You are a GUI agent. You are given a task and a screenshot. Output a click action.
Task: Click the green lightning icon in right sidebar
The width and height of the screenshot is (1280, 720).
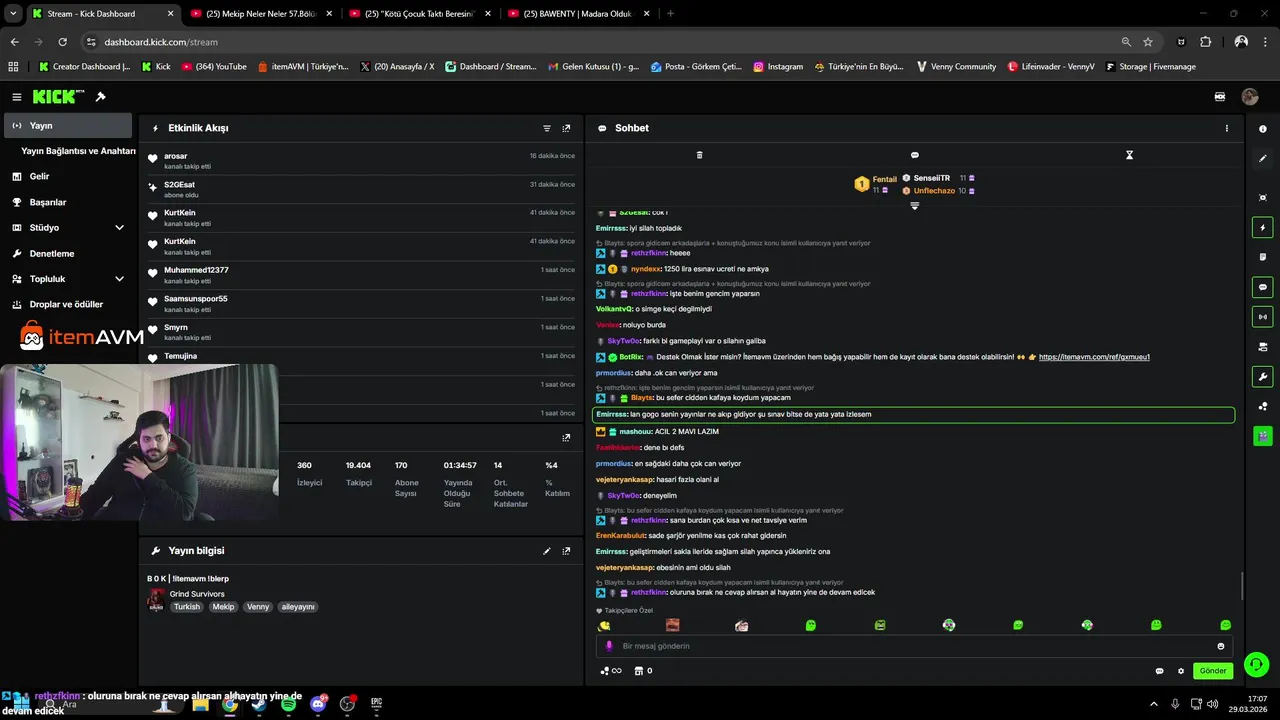1263,228
